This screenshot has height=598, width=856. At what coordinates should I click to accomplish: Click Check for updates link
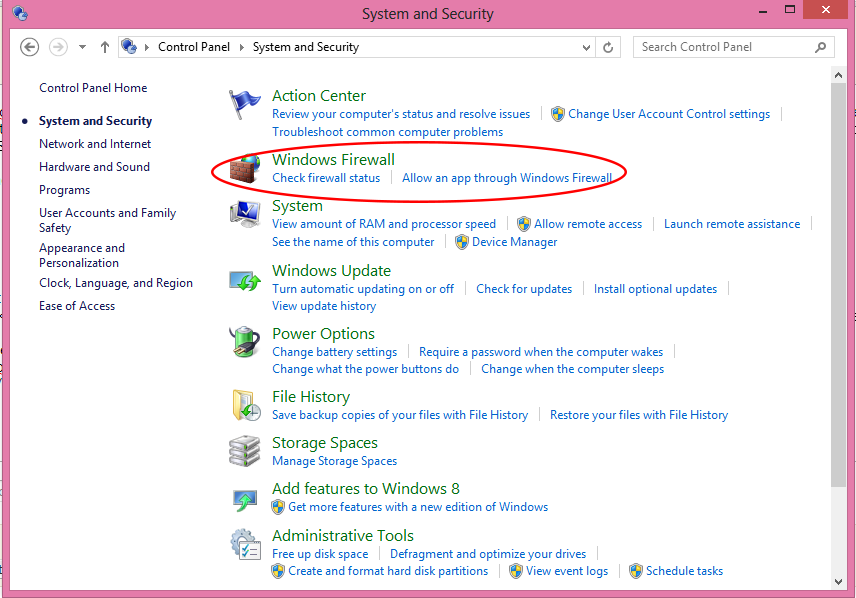[524, 289]
